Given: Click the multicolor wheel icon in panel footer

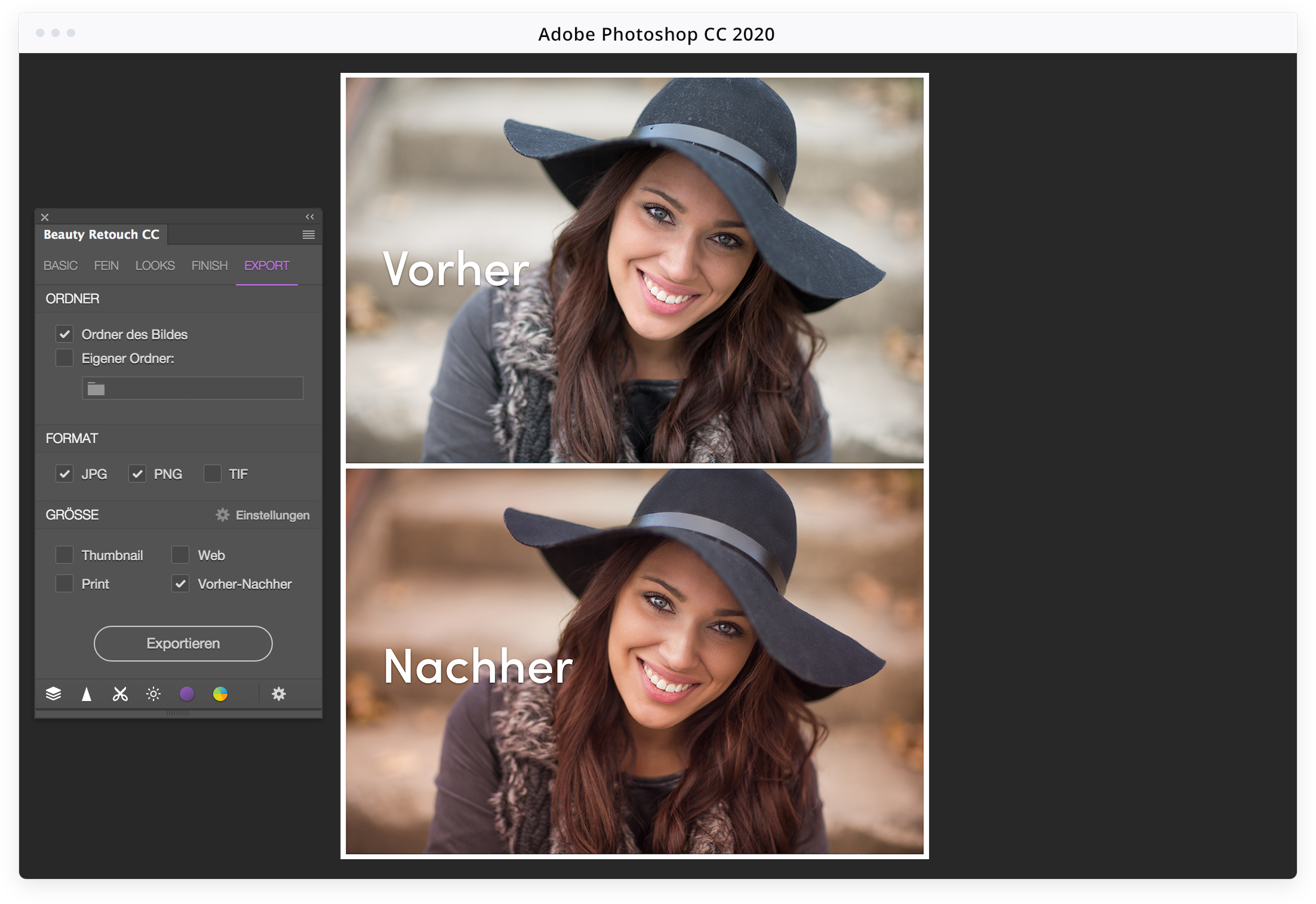Looking at the screenshot, I should point(220,693).
